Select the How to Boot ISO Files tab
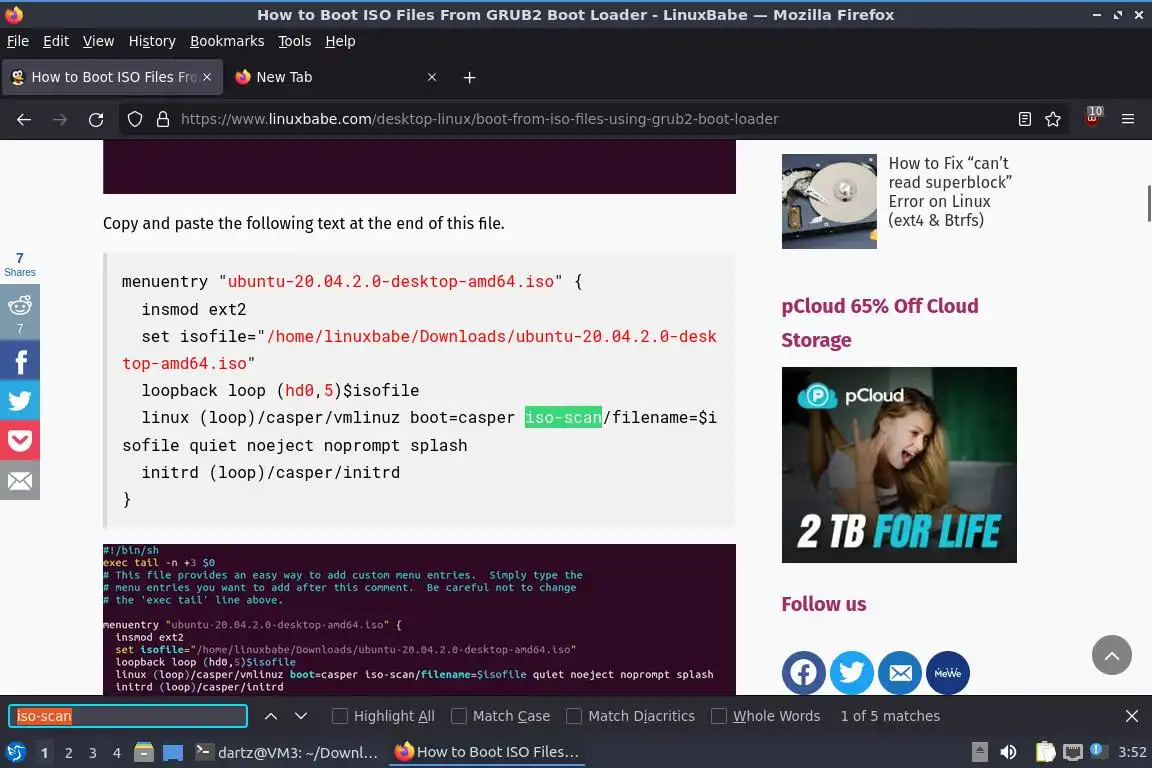1152x768 pixels. coord(112,77)
